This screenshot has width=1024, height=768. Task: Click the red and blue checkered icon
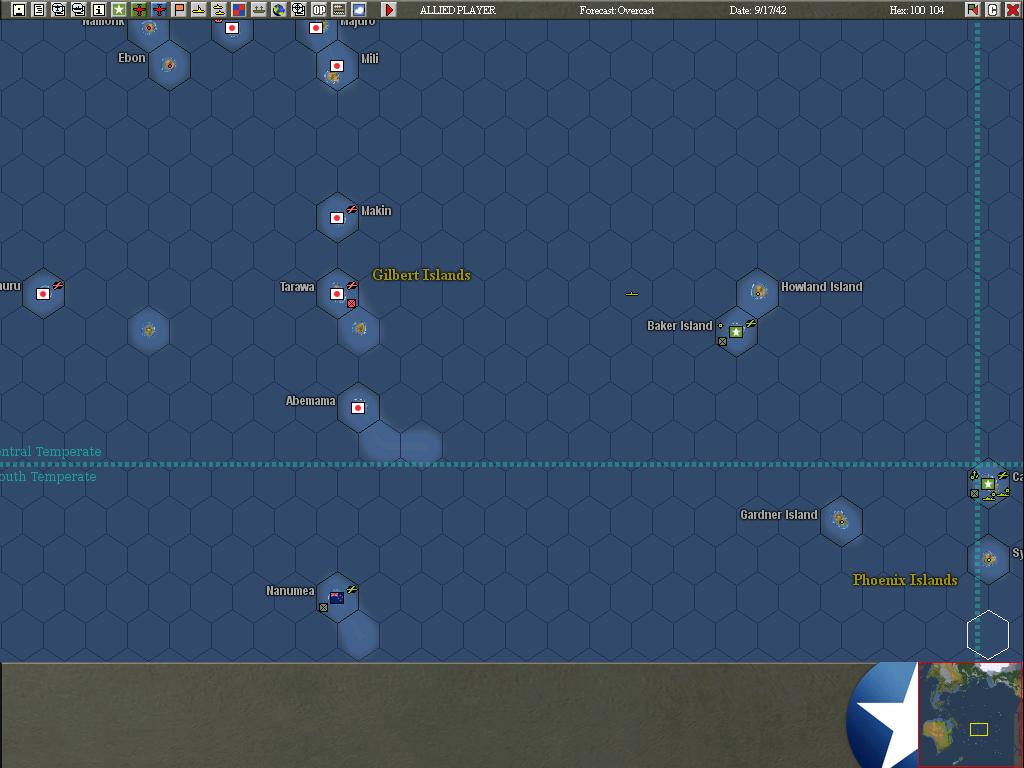pyautogui.click(x=239, y=10)
